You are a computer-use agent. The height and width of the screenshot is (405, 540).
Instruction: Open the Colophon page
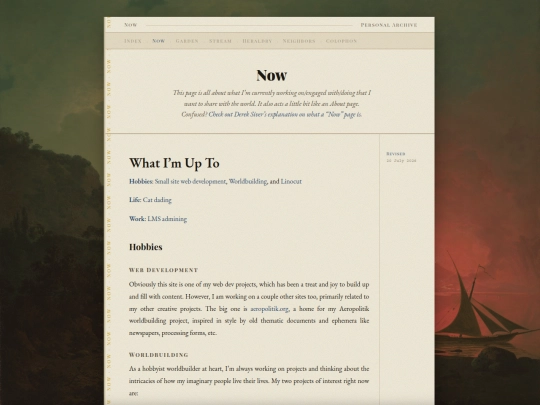pos(341,41)
